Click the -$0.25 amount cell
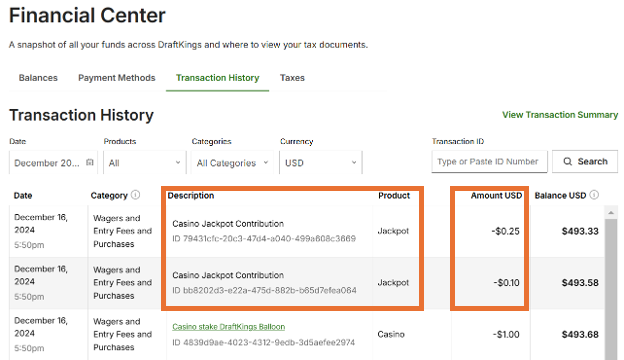Image resolution: width=624 pixels, height=360 pixels. pyautogui.click(x=505, y=232)
